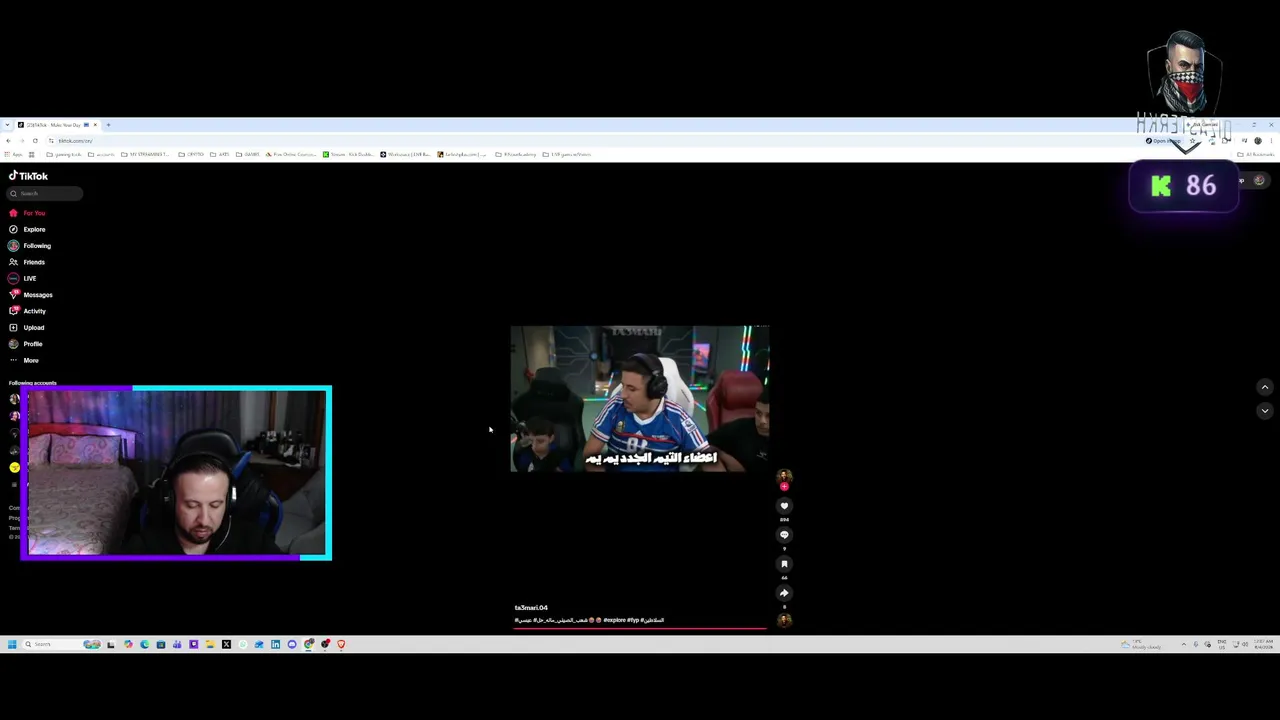Go to the next video
Image resolution: width=1280 pixels, height=720 pixels.
(x=1265, y=411)
